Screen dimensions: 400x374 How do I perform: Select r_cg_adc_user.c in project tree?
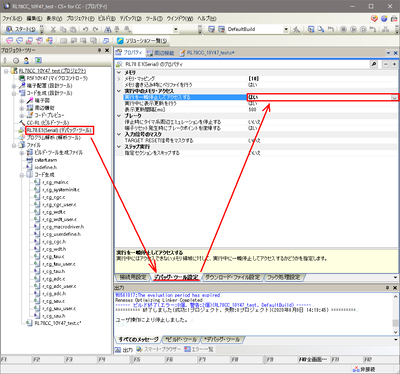point(59,286)
